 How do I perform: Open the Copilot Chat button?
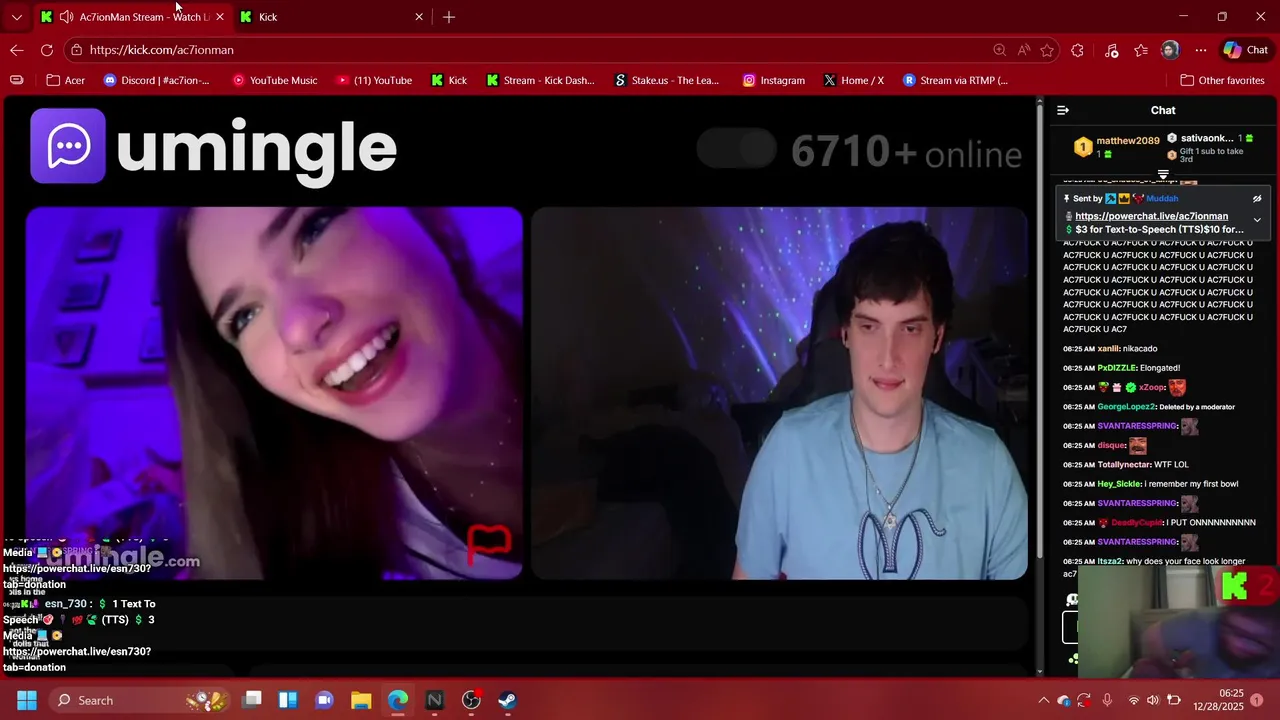pyautogui.click(x=1246, y=50)
